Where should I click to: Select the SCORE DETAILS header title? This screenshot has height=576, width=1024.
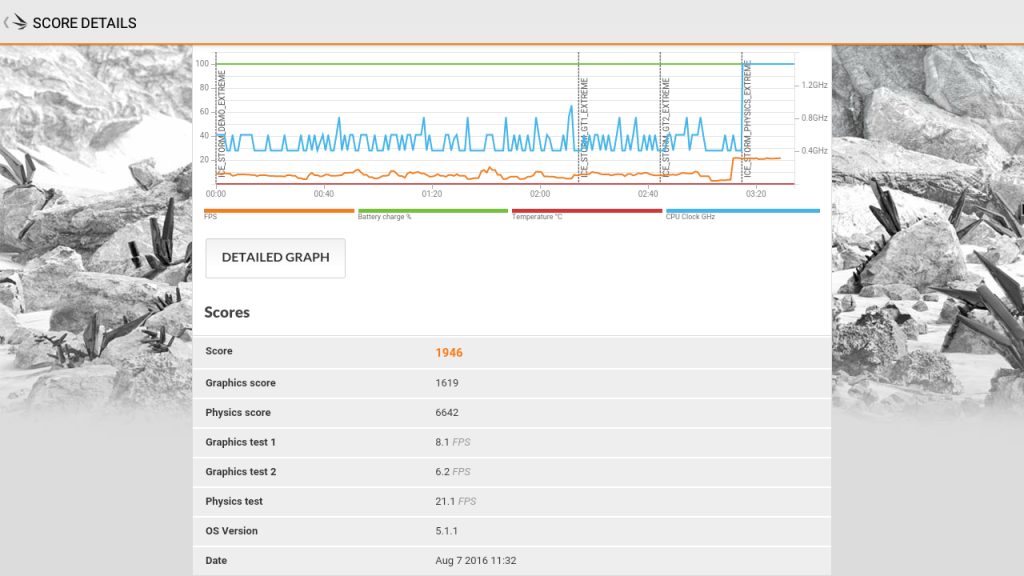84,23
